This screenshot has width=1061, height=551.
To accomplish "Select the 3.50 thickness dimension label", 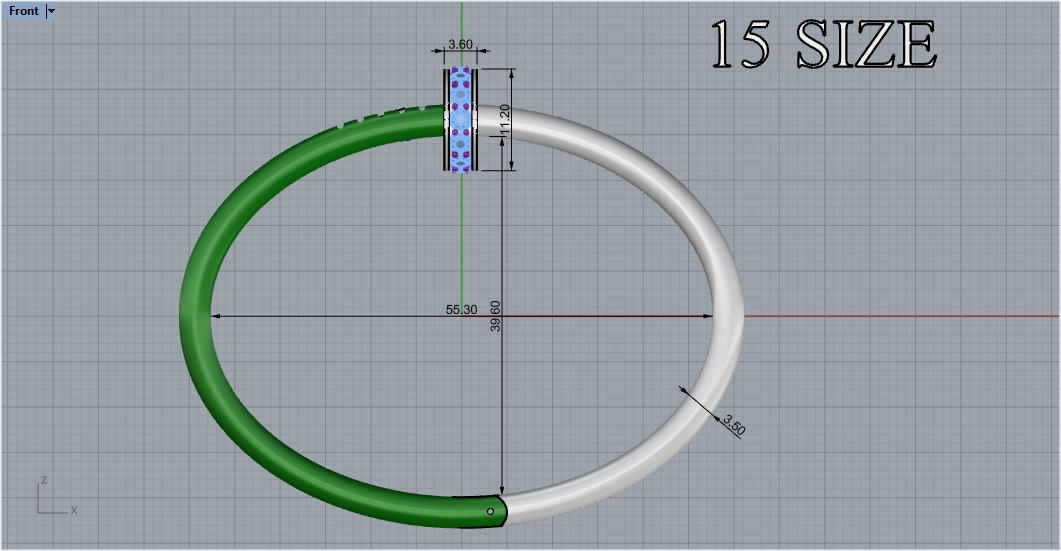I will (733, 424).
